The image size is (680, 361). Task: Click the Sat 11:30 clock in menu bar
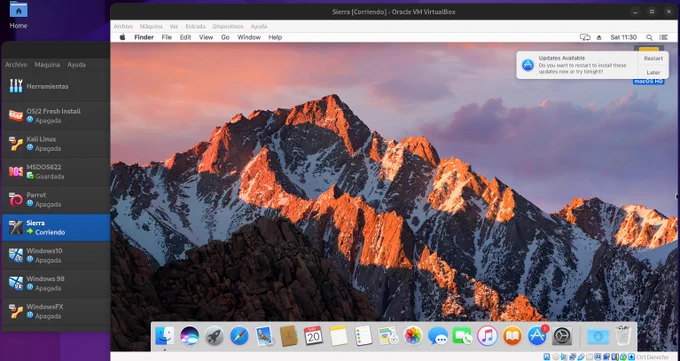tap(623, 37)
